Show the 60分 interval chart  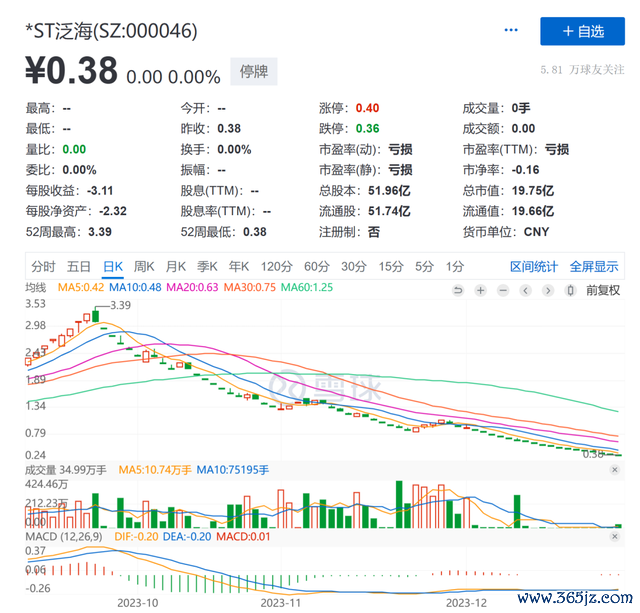[317, 267]
